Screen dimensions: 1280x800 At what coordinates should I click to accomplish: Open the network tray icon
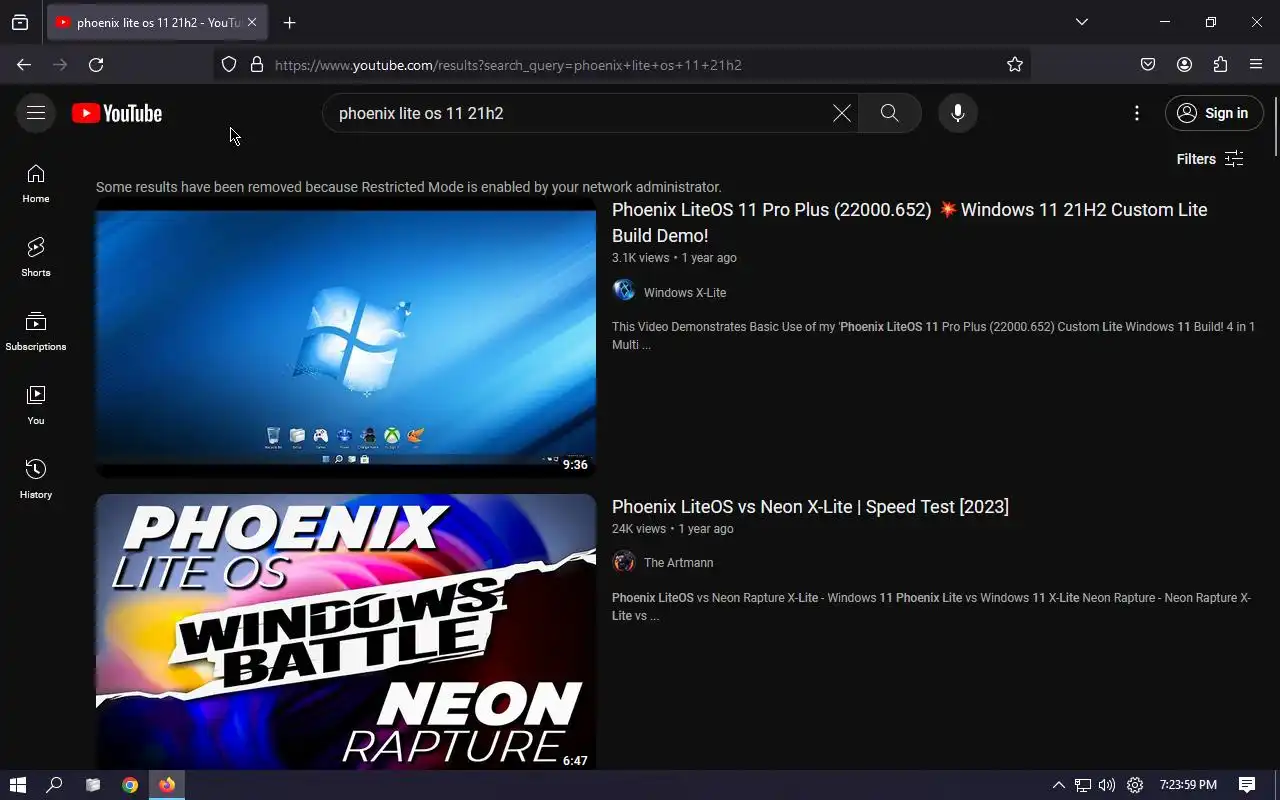pos(1083,785)
